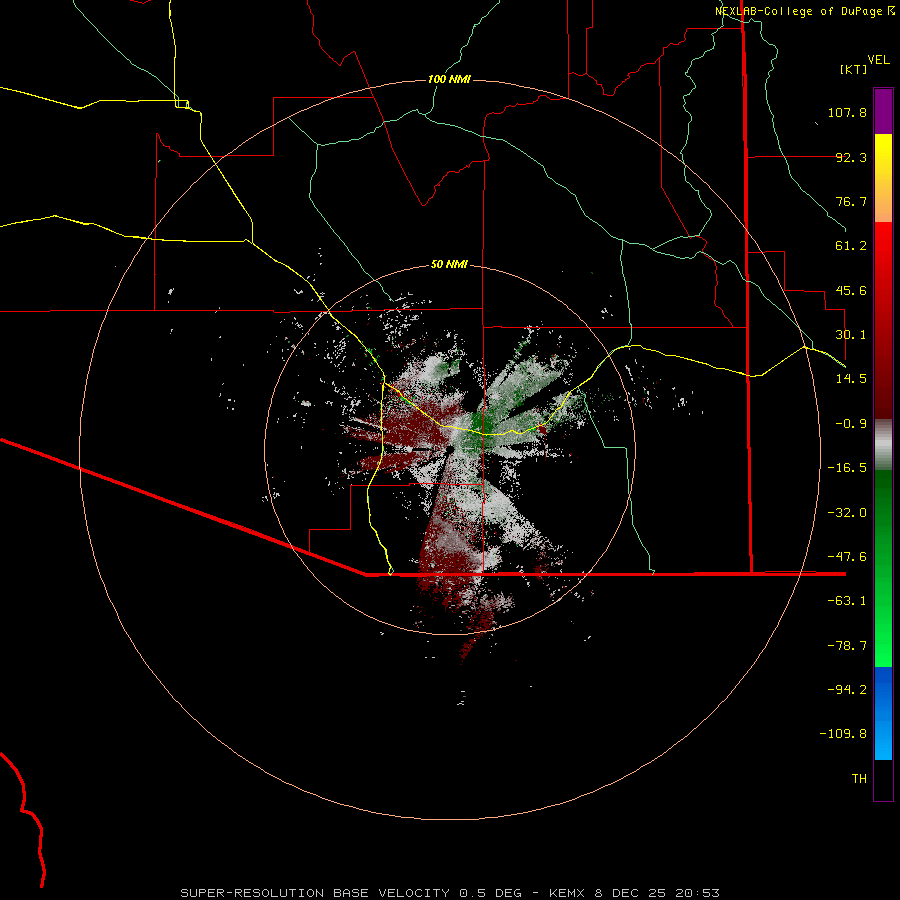This screenshot has width=900, height=900.
Task: Click the [KT] units label
Action: pyautogui.click(x=853, y=69)
